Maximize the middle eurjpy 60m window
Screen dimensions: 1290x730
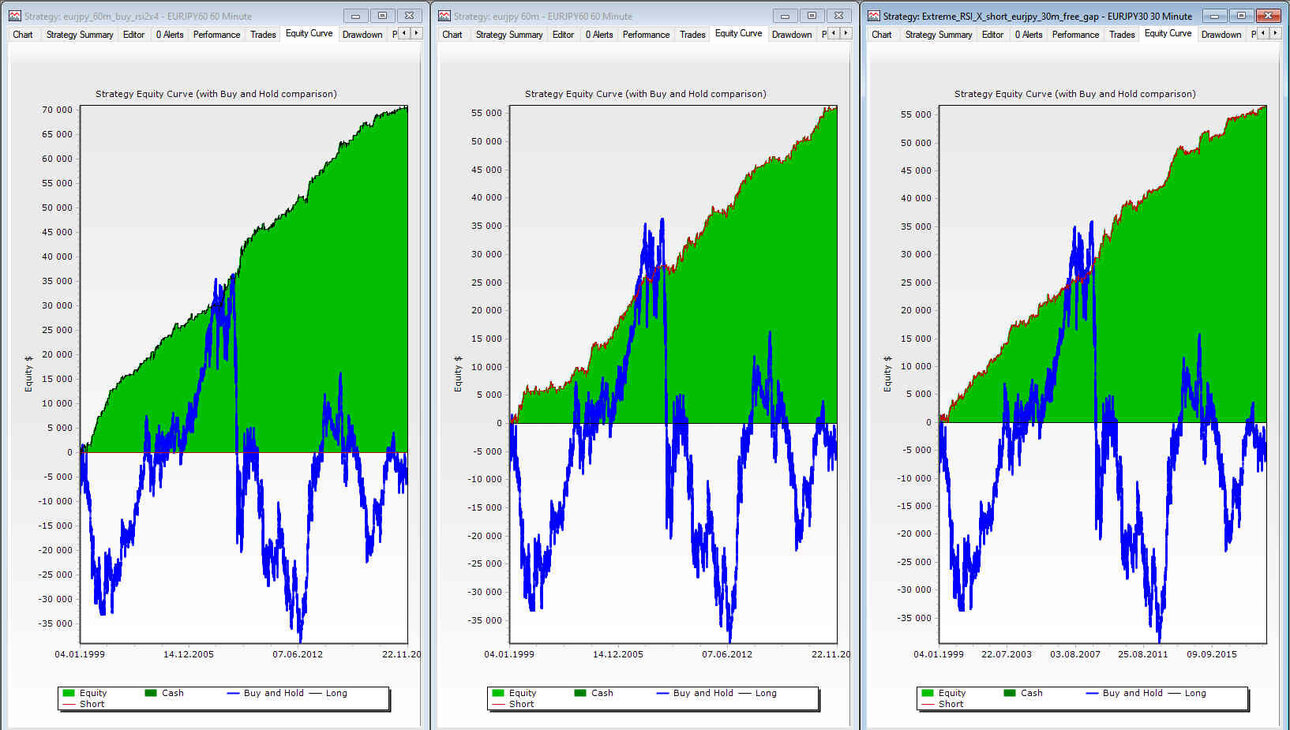click(812, 16)
